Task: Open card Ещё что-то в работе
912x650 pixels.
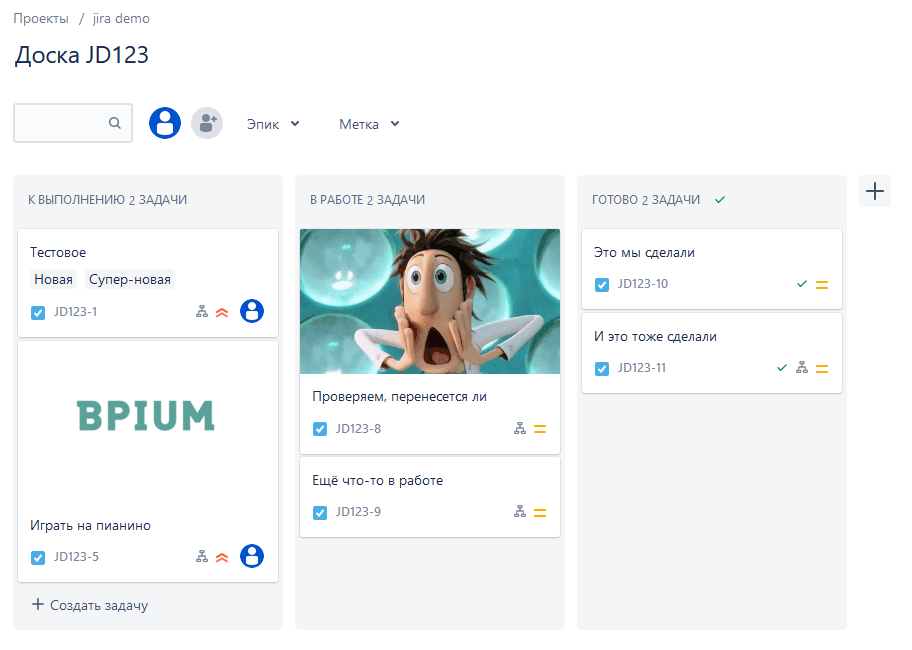Action: (x=377, y=480)
